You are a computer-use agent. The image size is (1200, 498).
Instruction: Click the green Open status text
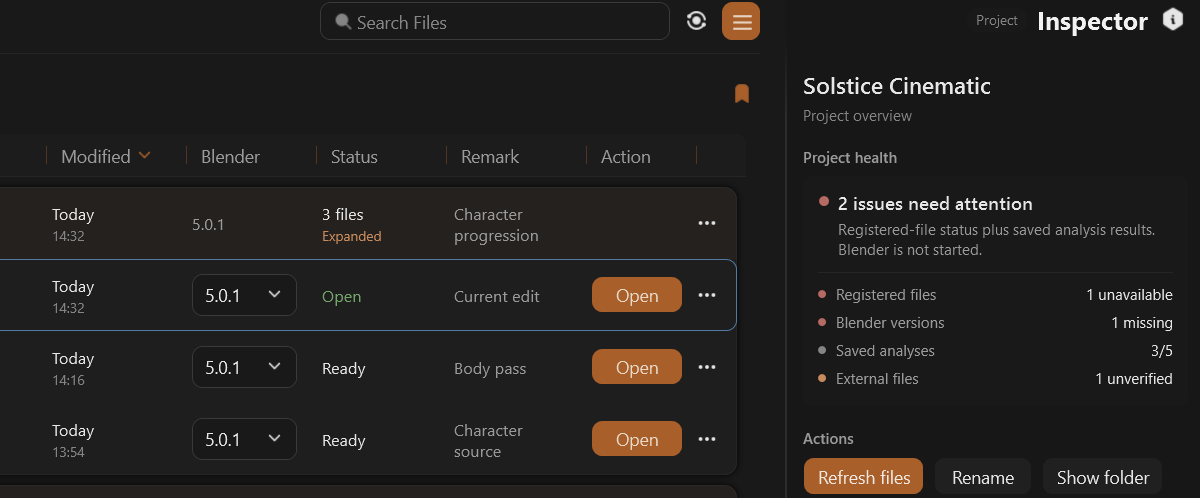tap(341, 296)
